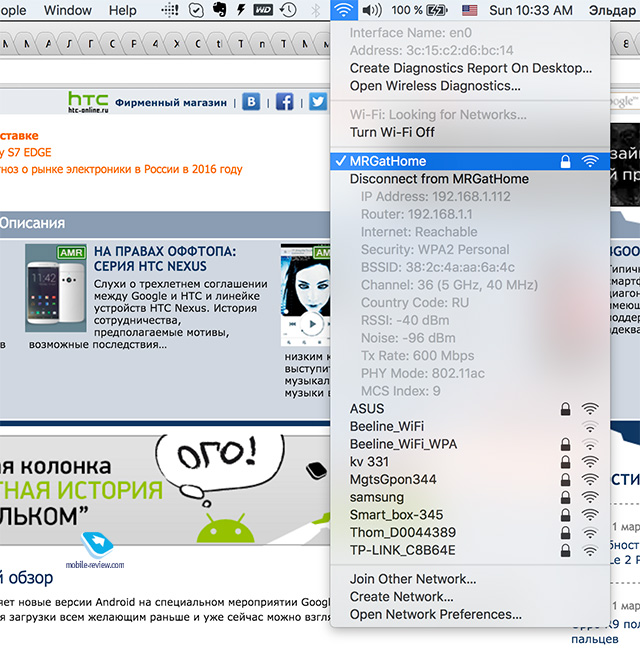Choose Turn Wi-Fi Off

point(470,132)
